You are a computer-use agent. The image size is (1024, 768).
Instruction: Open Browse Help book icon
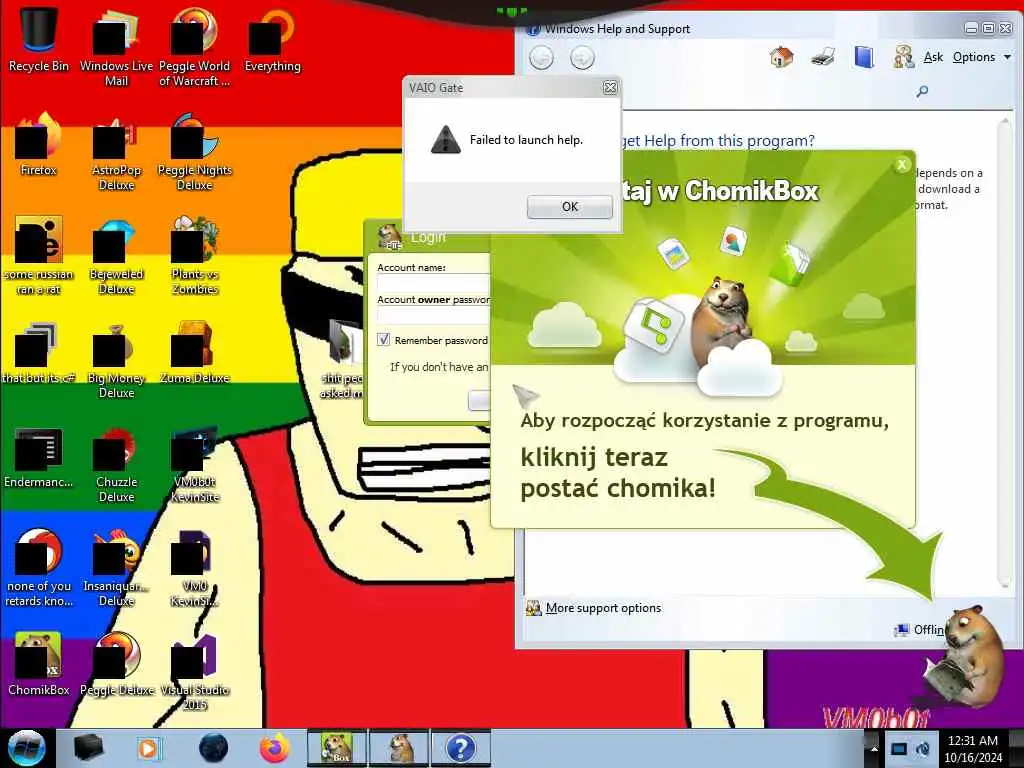(x=864, y=57)
